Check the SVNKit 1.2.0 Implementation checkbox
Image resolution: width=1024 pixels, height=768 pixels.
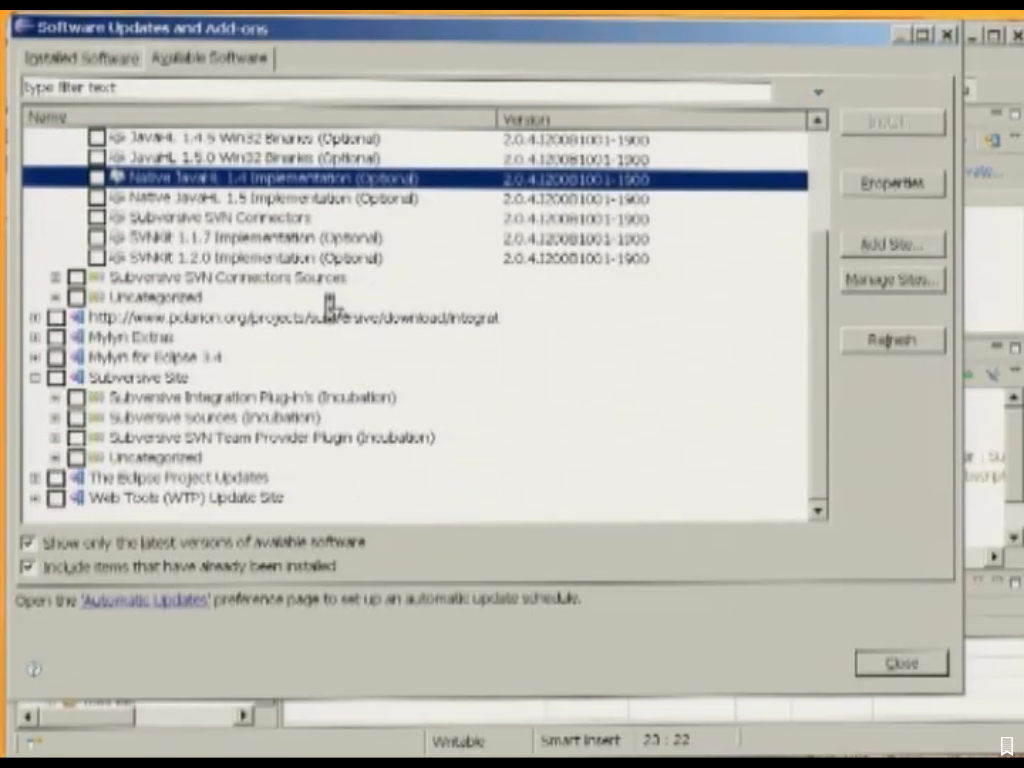coord(97,257)
